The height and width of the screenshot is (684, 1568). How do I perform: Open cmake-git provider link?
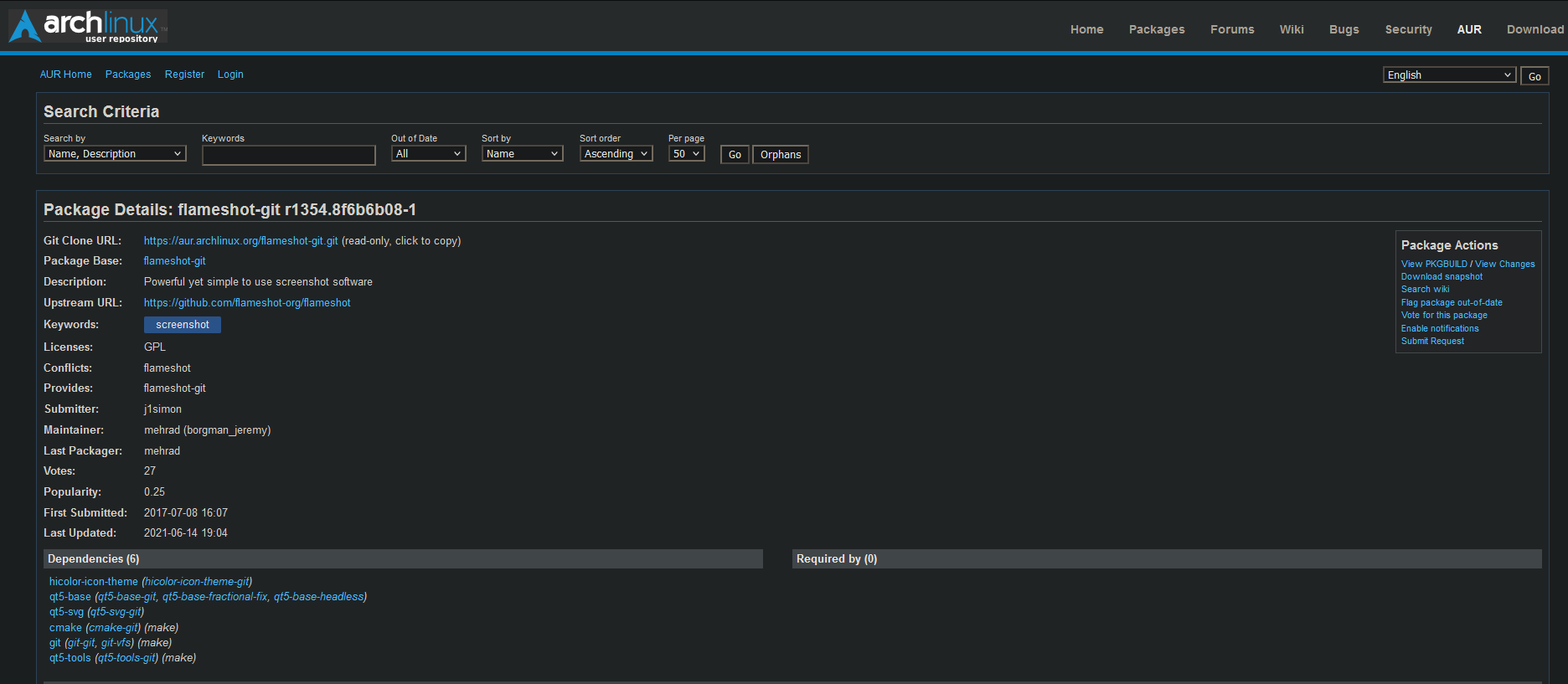click(x=113, y=628)
